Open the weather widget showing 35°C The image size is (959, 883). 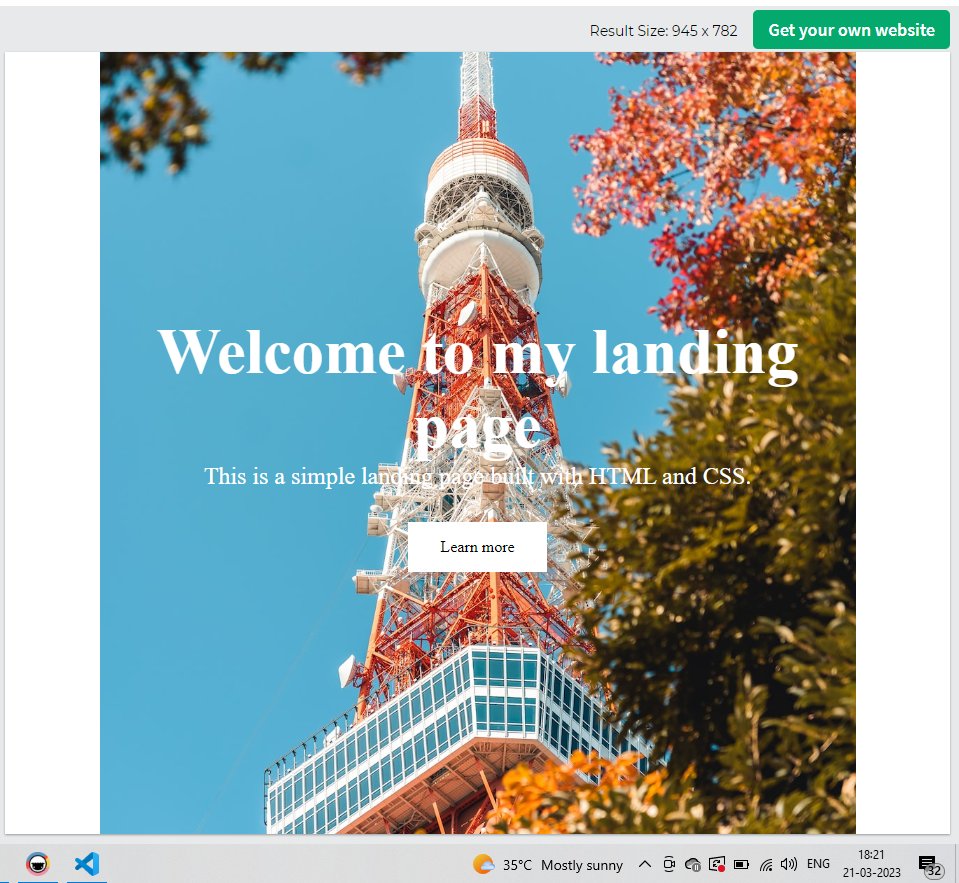click(x=547, y=865)
